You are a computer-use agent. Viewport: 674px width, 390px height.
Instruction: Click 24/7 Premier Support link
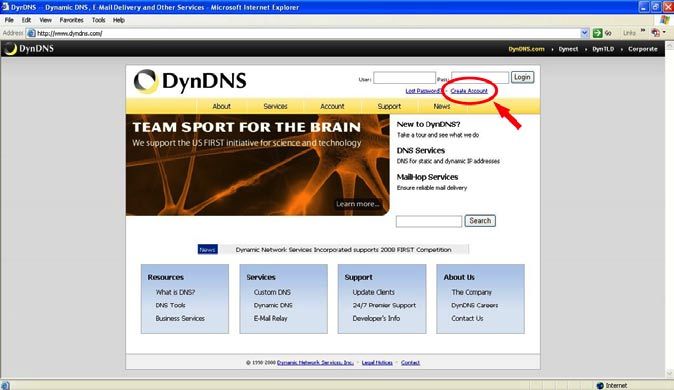pyautogui.click(x=384, y=305)
